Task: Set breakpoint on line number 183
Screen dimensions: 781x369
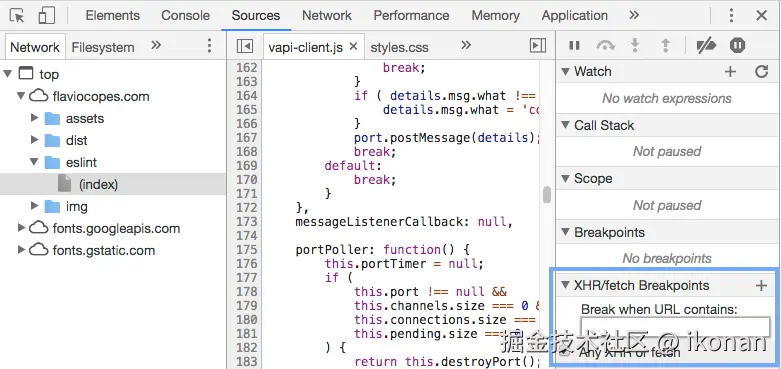Action: pyautogui.click(x=247, y=362)
